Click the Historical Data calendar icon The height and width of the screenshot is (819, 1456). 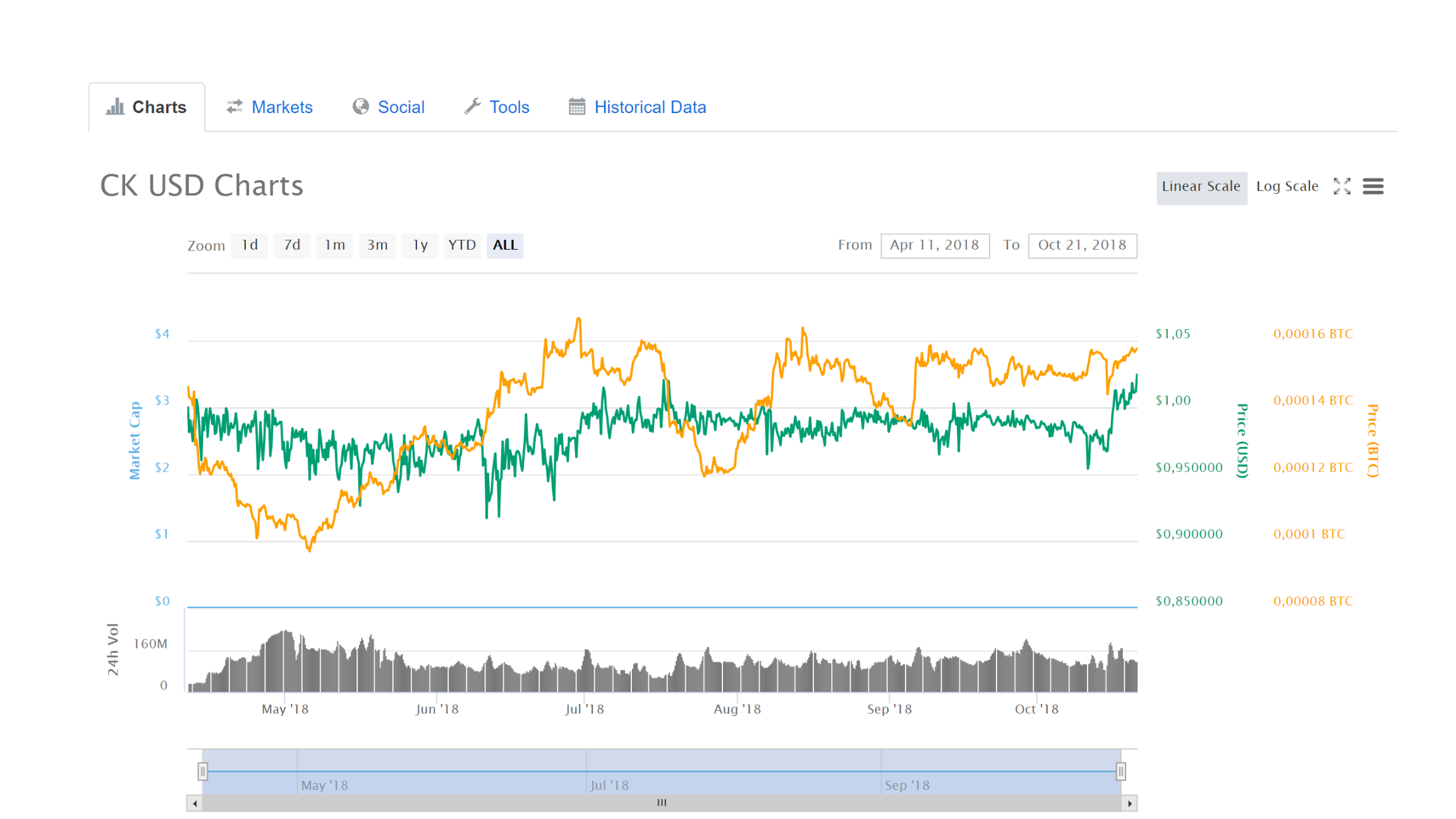click(577, 107)
